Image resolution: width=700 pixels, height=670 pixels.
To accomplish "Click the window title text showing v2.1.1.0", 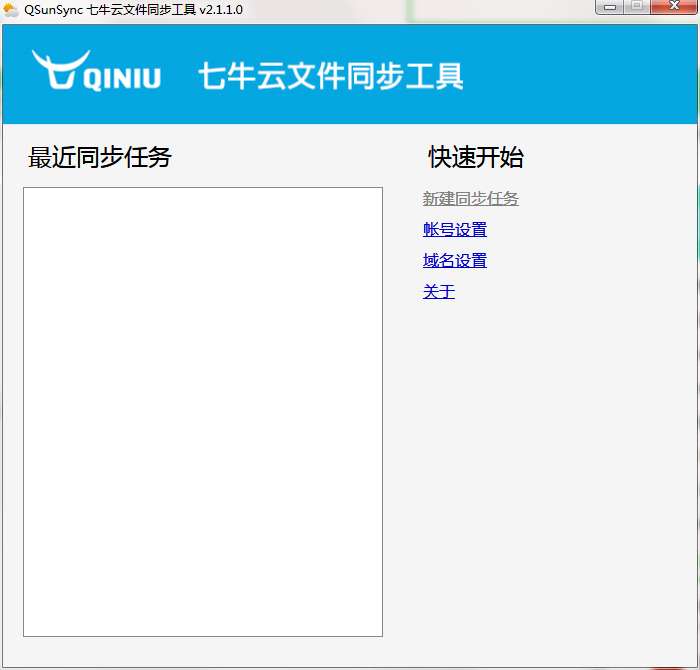I will tap(133, 10).
